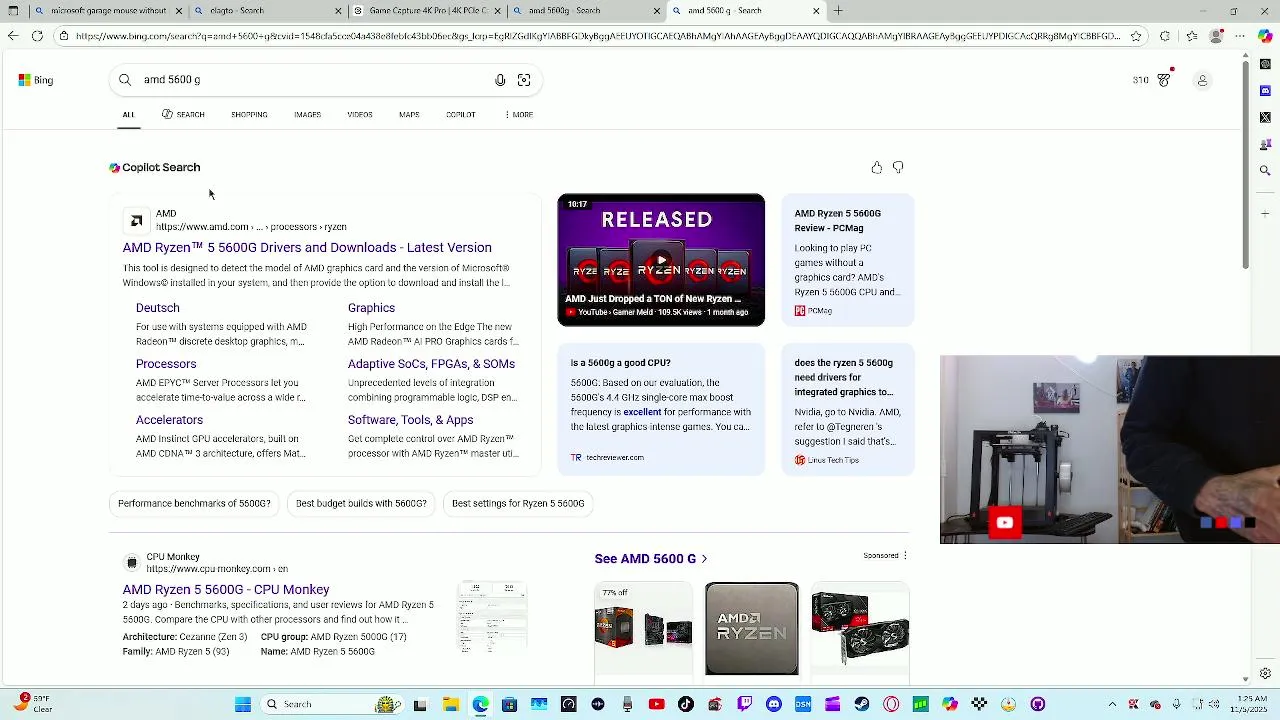Image resolution: width=1280 pixels, height=720 pixels.
Task: Open AMD Ryzen 5 5600G - CPU Monkey result
Action: (x=226, y=590)
